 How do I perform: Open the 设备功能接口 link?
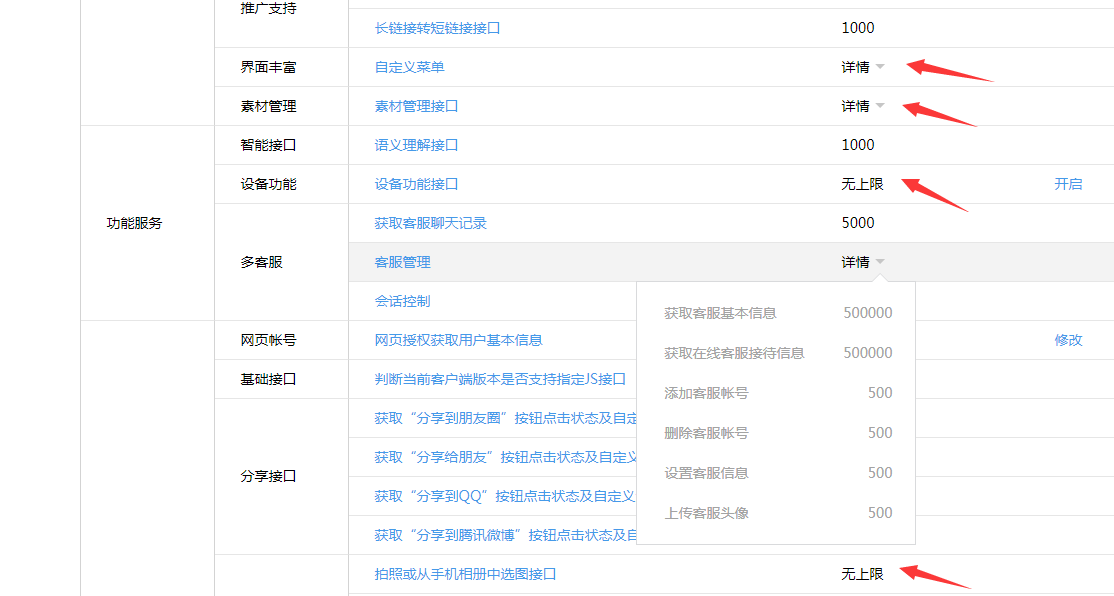click(416, 184)
